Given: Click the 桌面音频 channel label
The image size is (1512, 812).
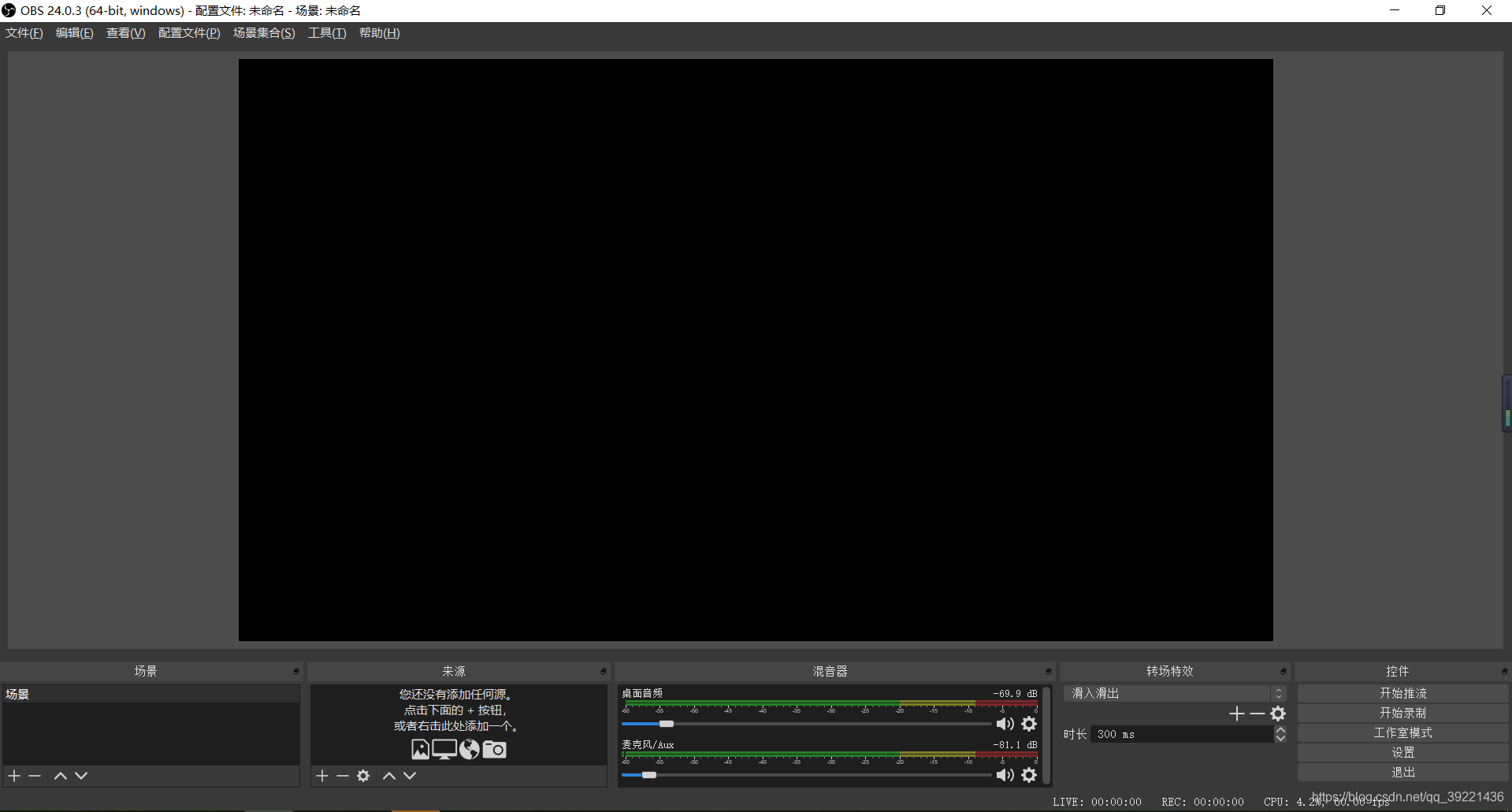Looking at the screenshot, I should [642, 693].
